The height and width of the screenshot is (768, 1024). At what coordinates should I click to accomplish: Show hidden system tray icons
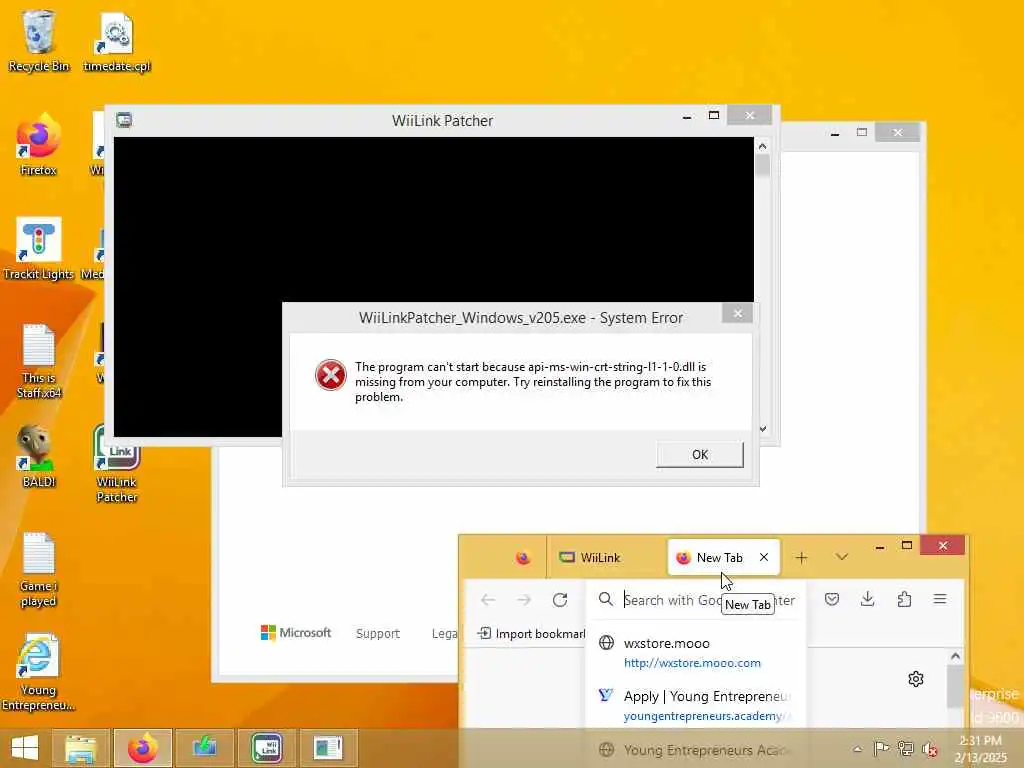click(857, 749)
